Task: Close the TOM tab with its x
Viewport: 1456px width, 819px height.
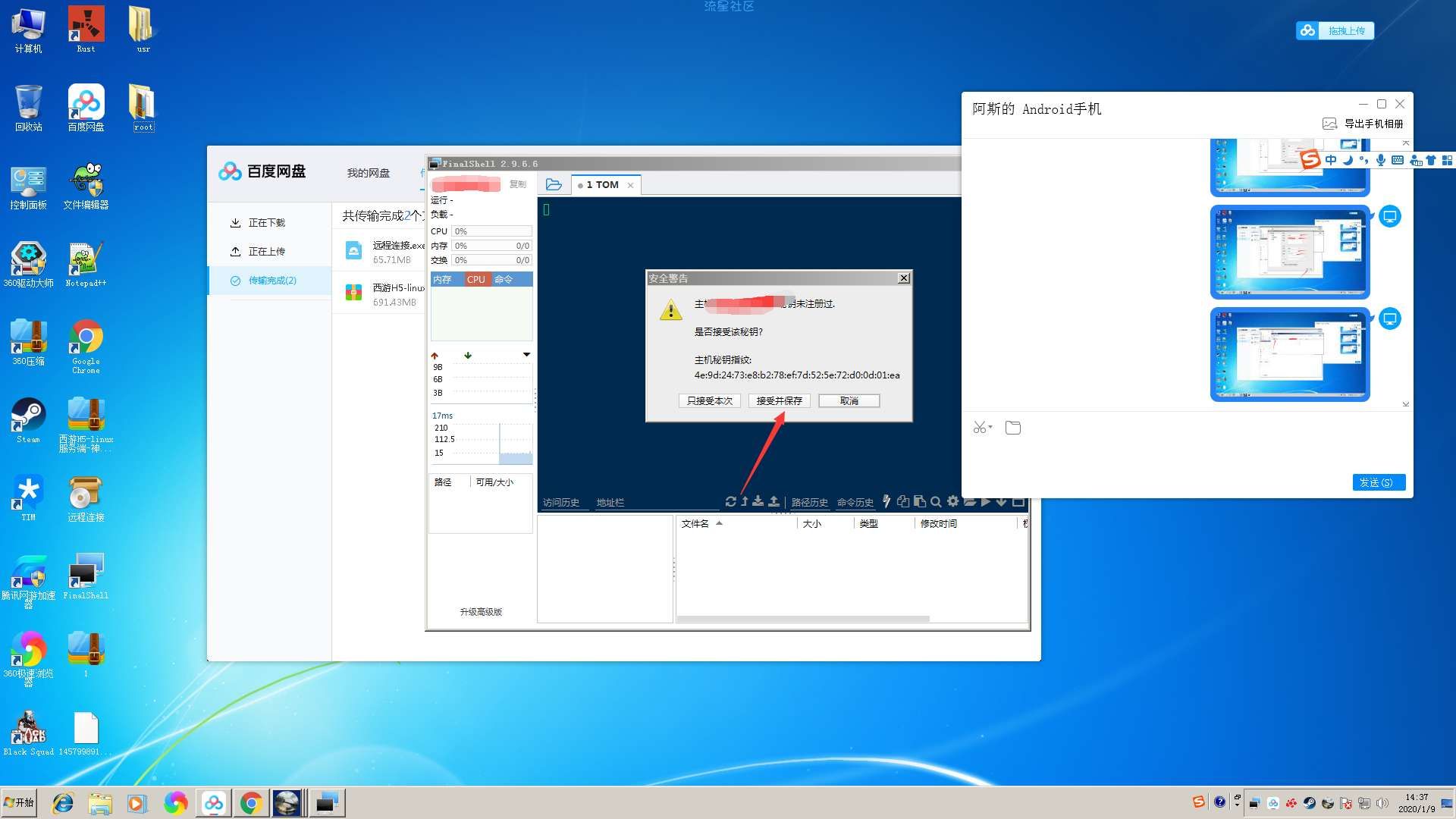Action: (630, 185)
